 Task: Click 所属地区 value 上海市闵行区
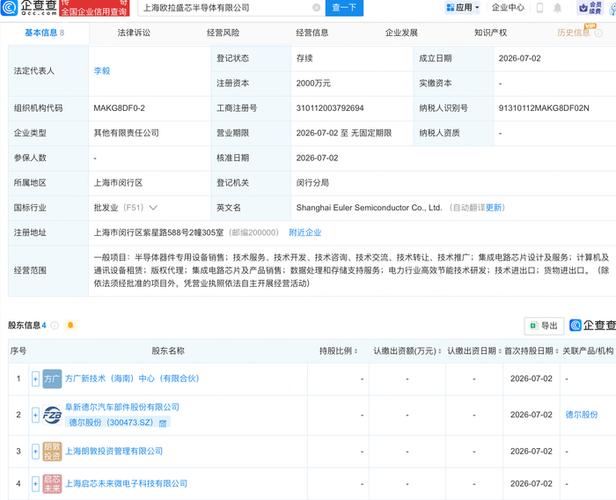tap(118, 183)
